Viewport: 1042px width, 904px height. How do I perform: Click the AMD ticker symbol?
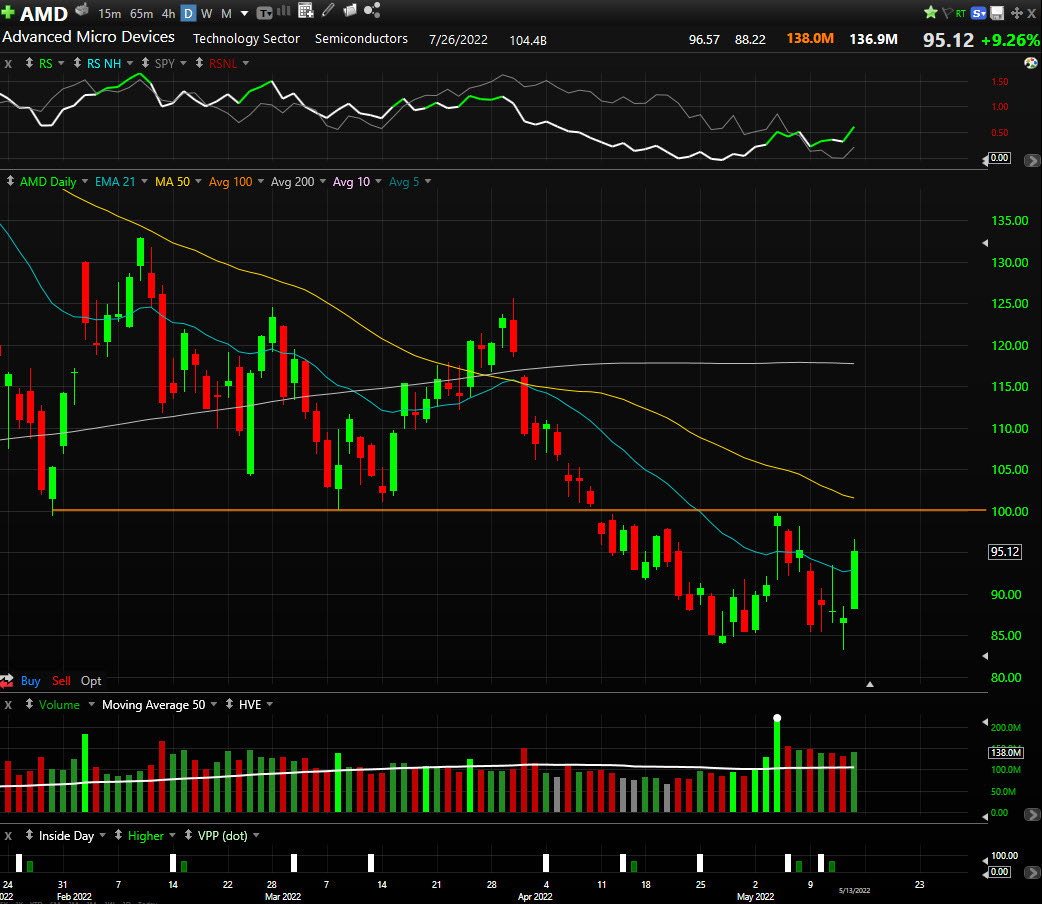pos(44,13)
